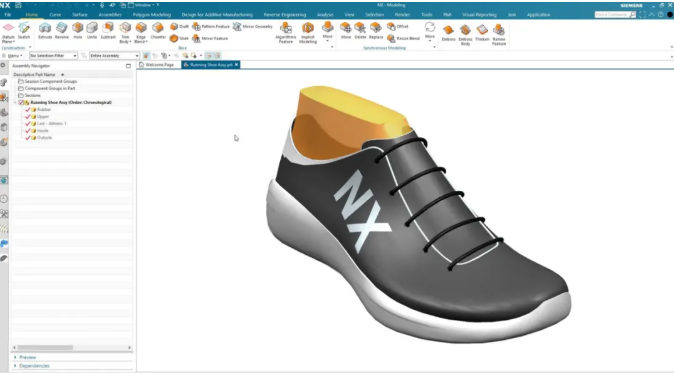
Task: Toggle the Running Shoe Assy checkbox
Action: (x=21, y=103)
